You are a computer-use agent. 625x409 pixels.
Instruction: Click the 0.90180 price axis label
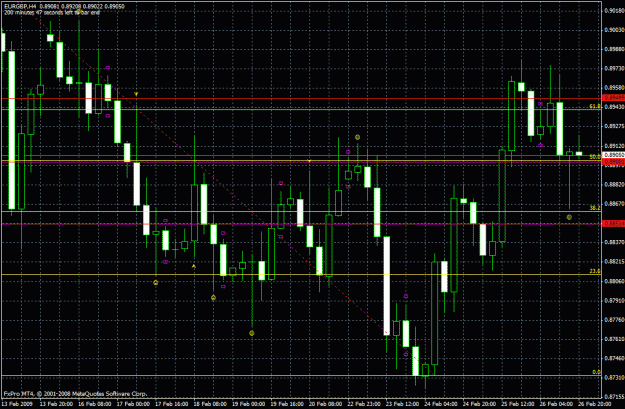tap(614, 11)
